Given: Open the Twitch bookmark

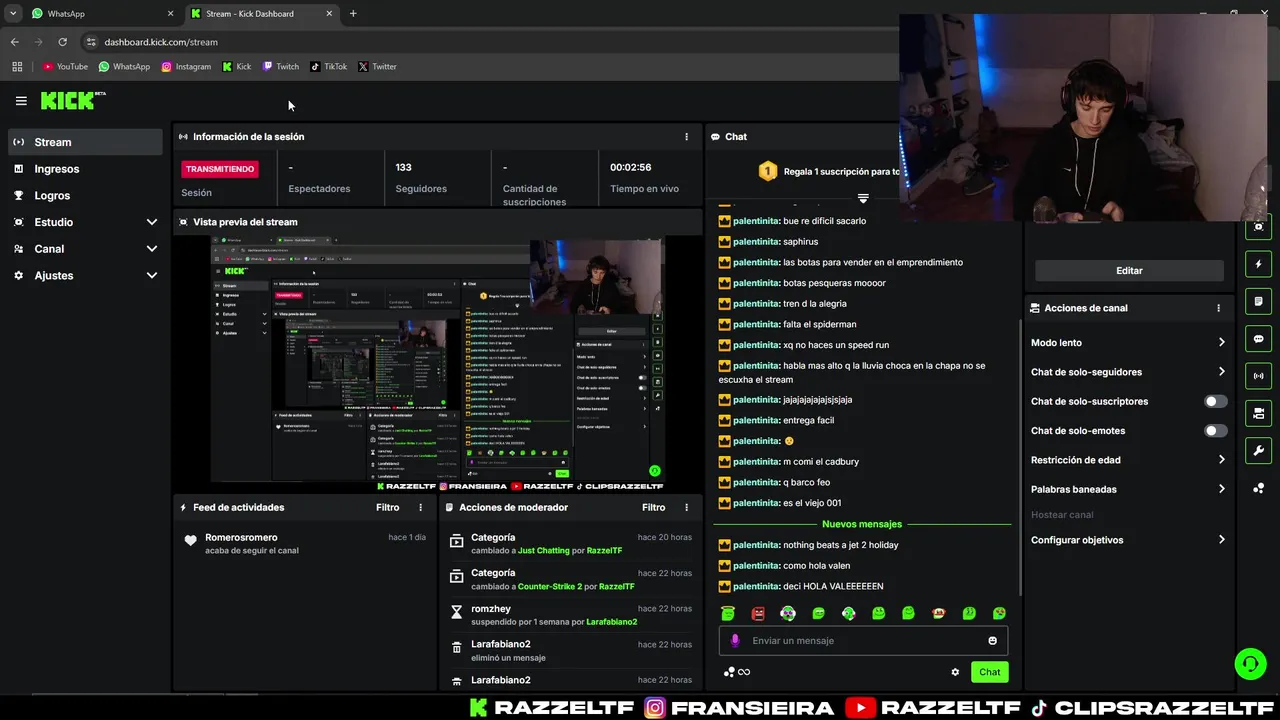Looking at the screenshot, I should pos(280,67).
